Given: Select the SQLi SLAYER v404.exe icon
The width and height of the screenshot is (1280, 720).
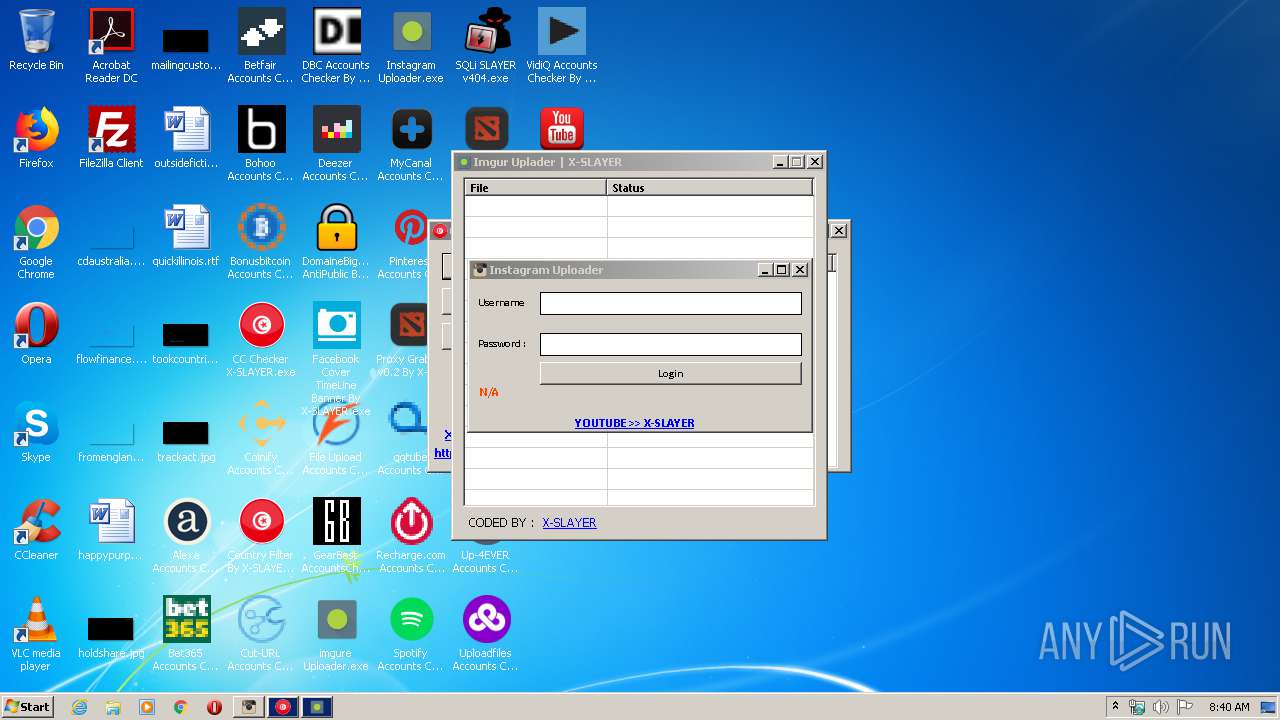Looking at the screenshot, I should point(486,46).
